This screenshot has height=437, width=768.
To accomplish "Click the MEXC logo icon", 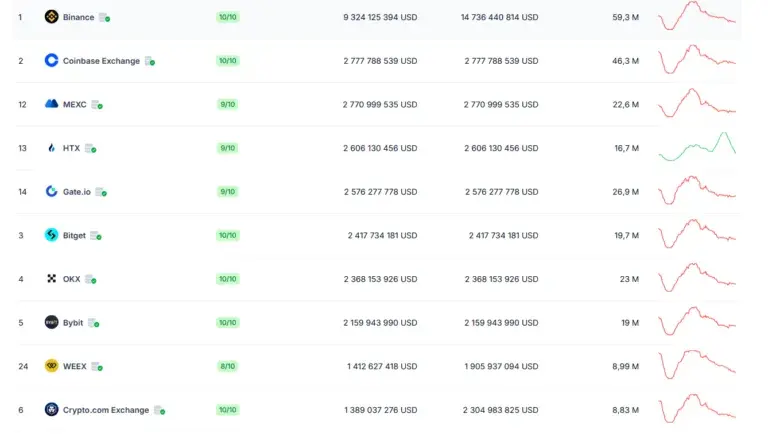I will tap(51, 104).
